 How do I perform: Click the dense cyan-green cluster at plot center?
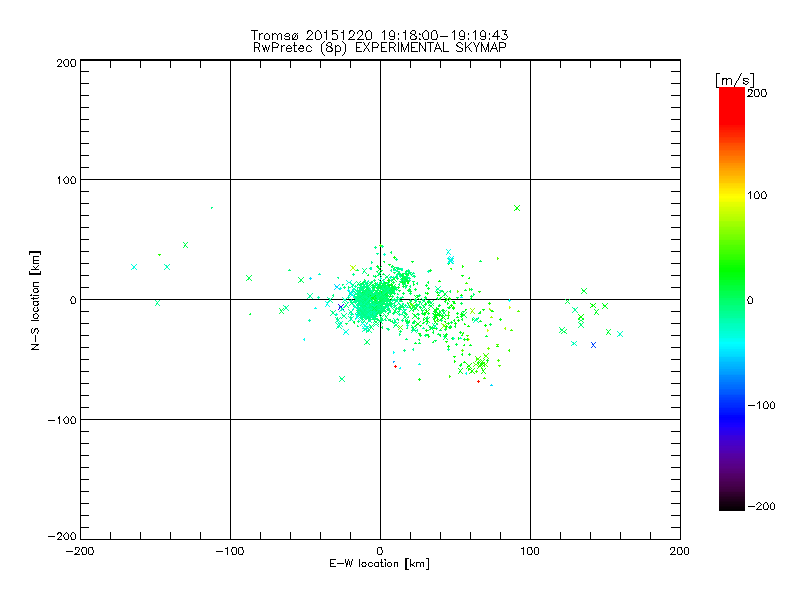click(371, 301)
